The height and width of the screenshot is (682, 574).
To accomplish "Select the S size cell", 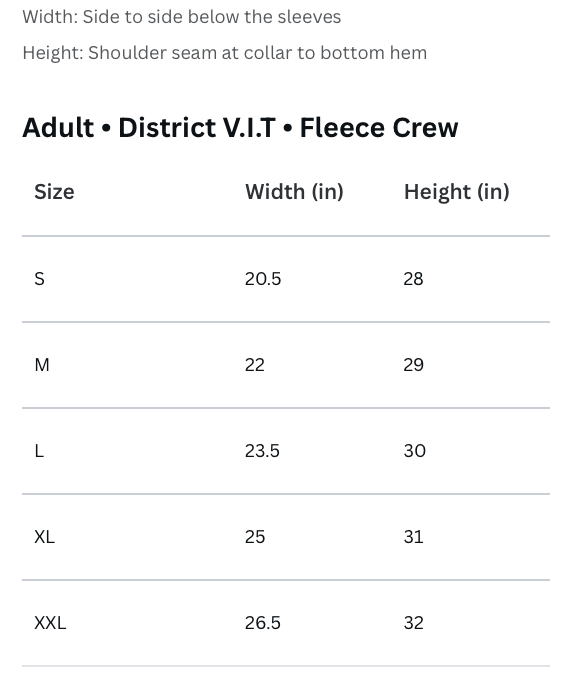I will click(40, 279).
